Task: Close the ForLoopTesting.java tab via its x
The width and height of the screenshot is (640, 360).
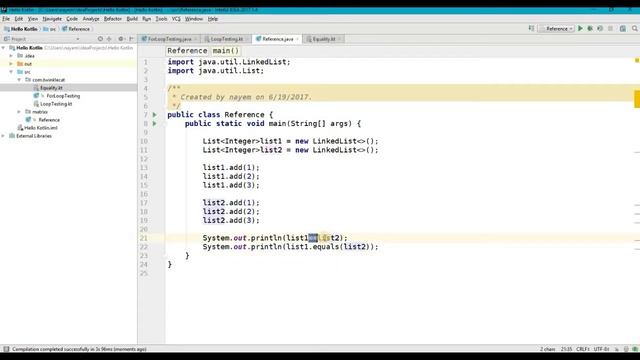Action: [196, 39]
